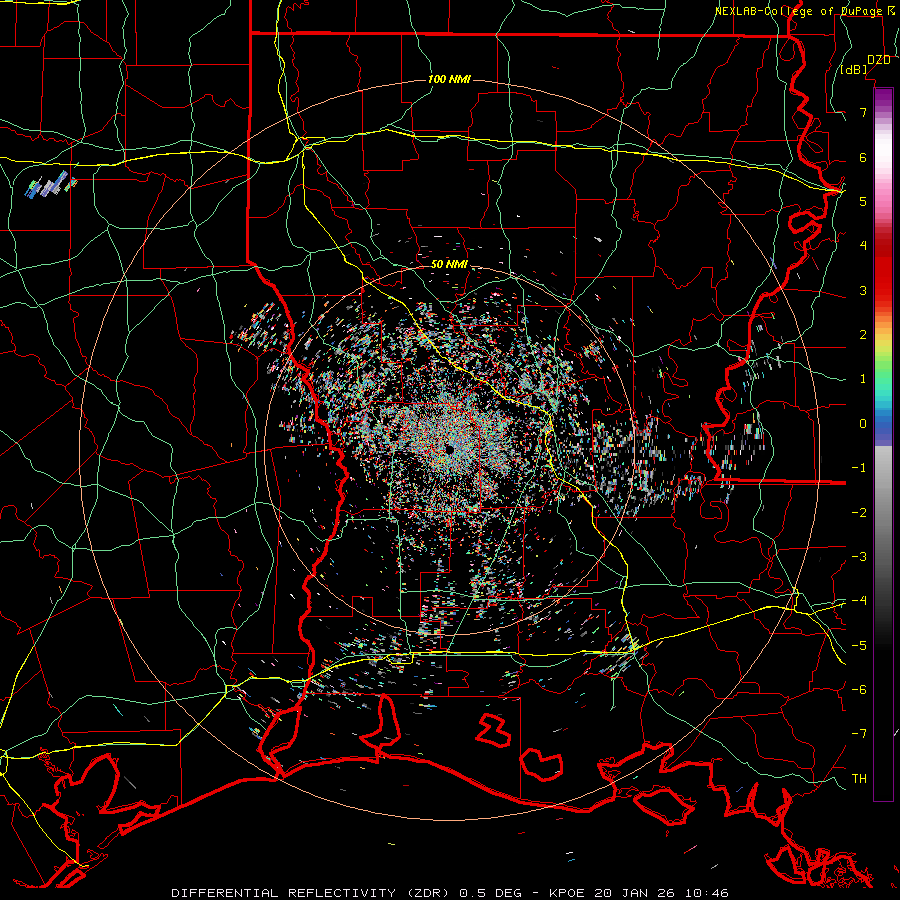Pick the 5 dB scale value
The image size is (900, 900).
[x=863, y=201]
